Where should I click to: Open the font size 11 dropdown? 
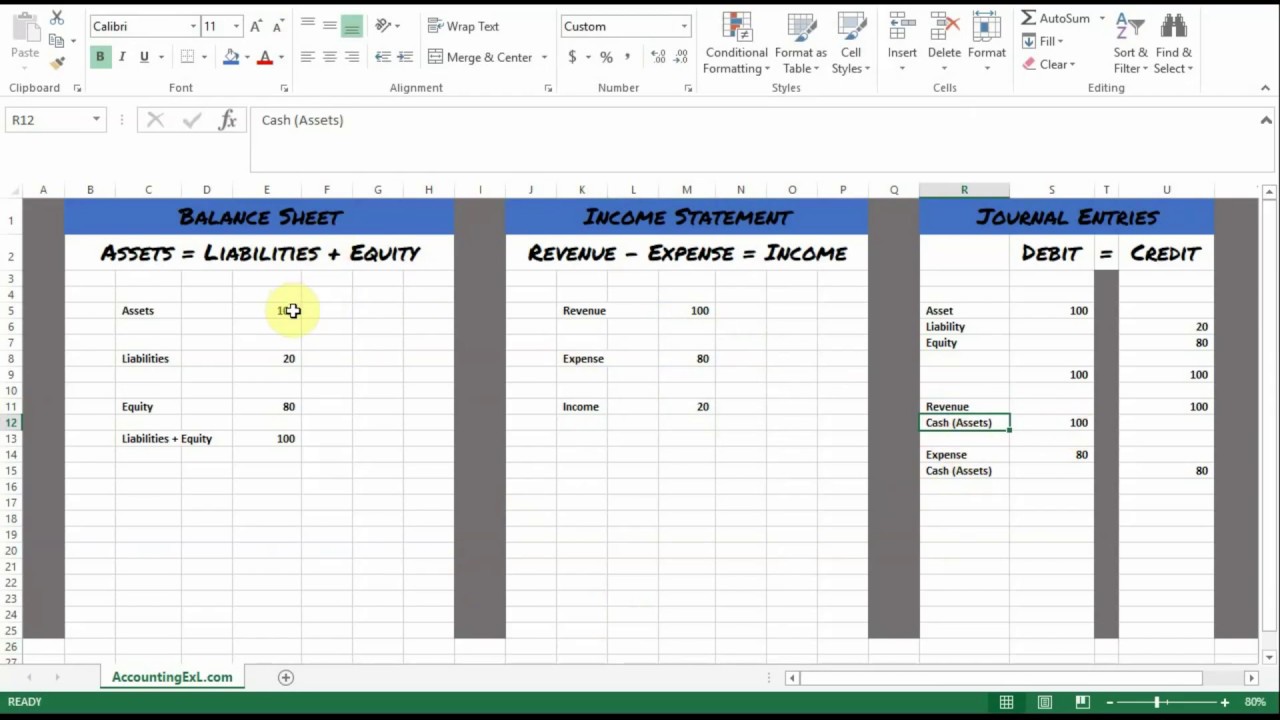(x=236, y=26)
